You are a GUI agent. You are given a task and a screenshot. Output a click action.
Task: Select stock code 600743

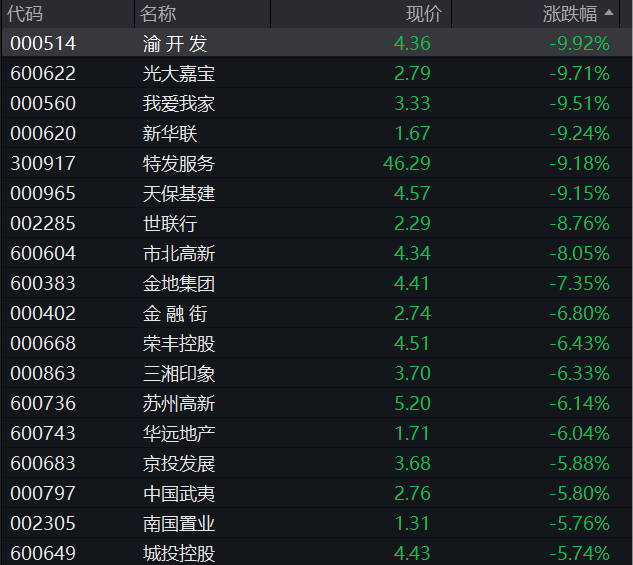[43, 433]
